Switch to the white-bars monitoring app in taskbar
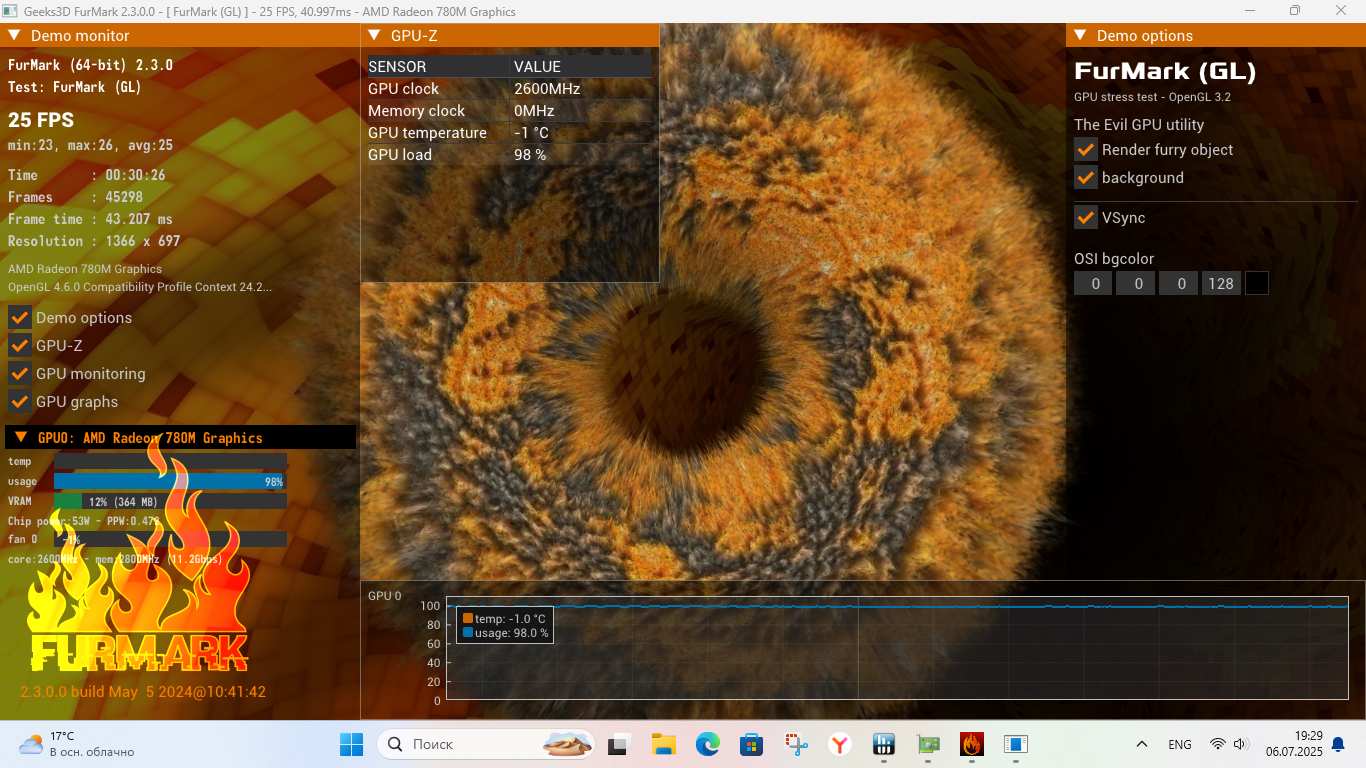Image resolution: width=1366 pixels, height=768 pixels. (x=884, y=744)
